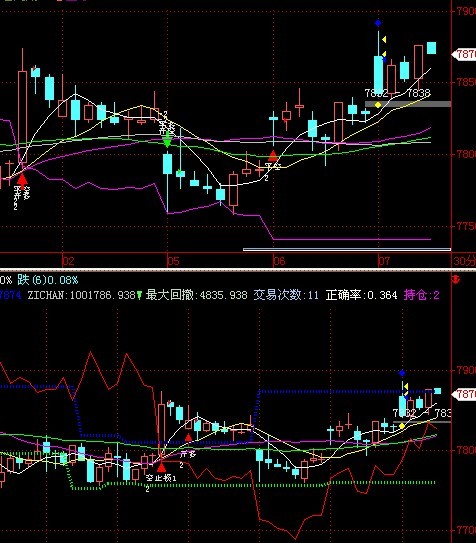
Task: Click the yellow diamond on the upper chart's gray bar
Action: click(378, 105)
